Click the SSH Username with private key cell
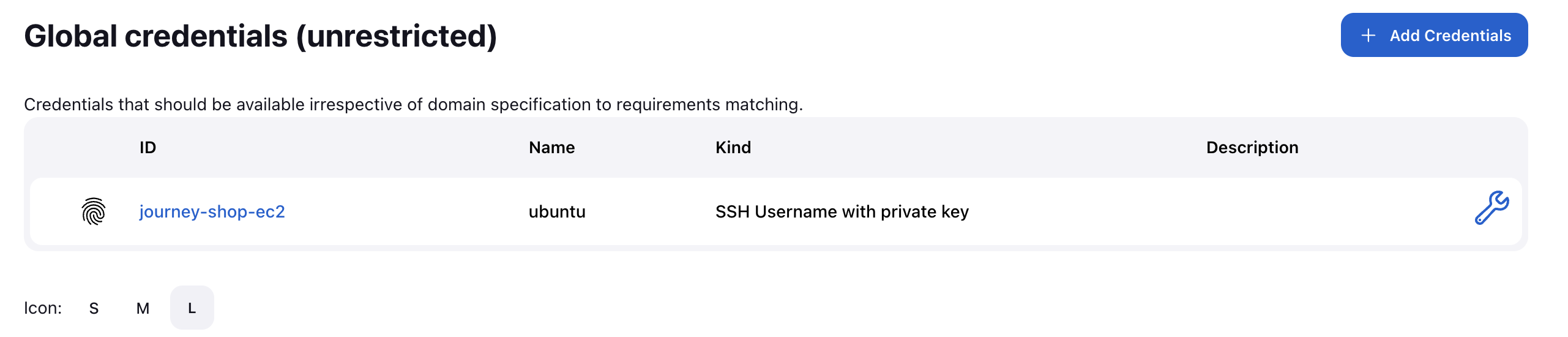The width and height of the screenshot is (1568, 337). (842, 211)
